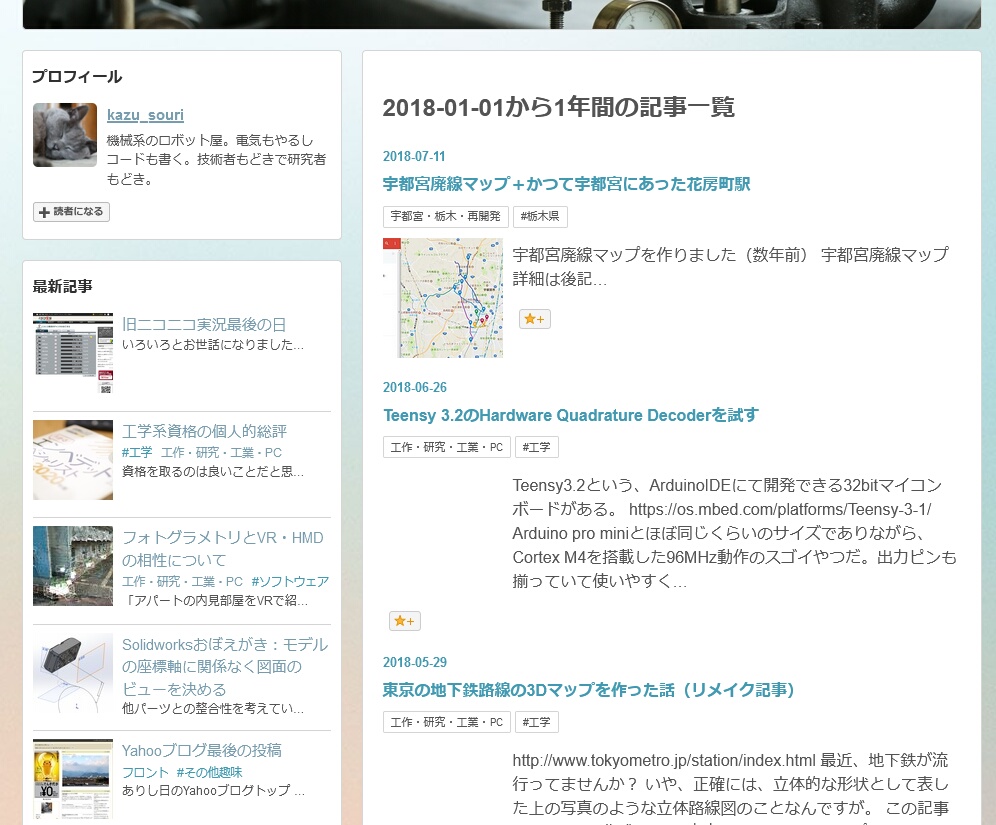This screenshot has width=996, height=825.
Task: Open the kazu_souri profile link
Action: click(x=145, y=114)
